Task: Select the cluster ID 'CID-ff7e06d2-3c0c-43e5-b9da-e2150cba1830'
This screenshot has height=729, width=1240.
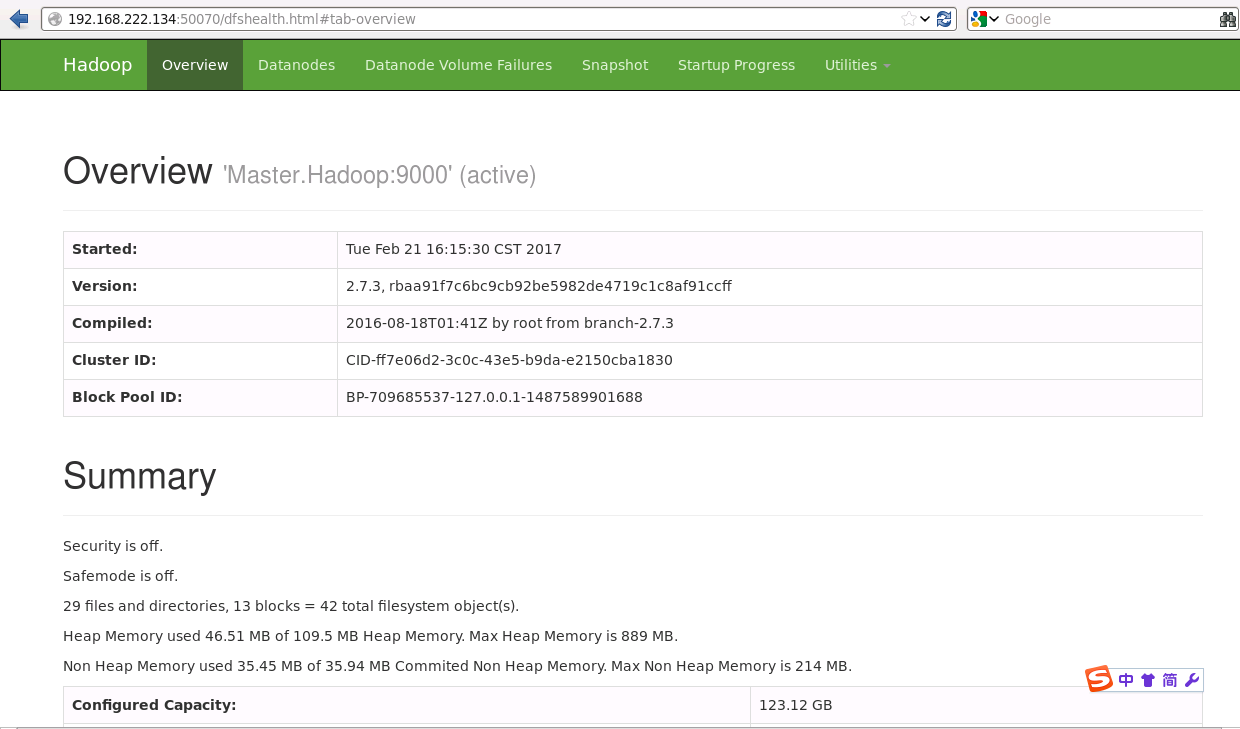Action: click(x=509, y=360)
